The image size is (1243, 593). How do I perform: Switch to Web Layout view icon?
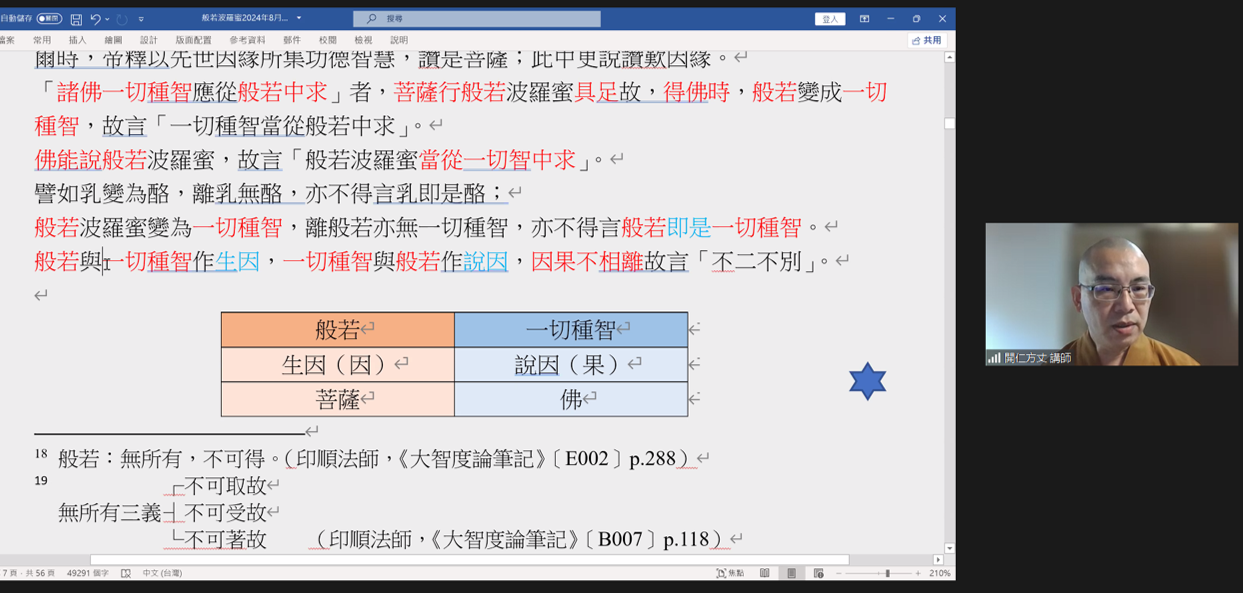click(818, 573)
